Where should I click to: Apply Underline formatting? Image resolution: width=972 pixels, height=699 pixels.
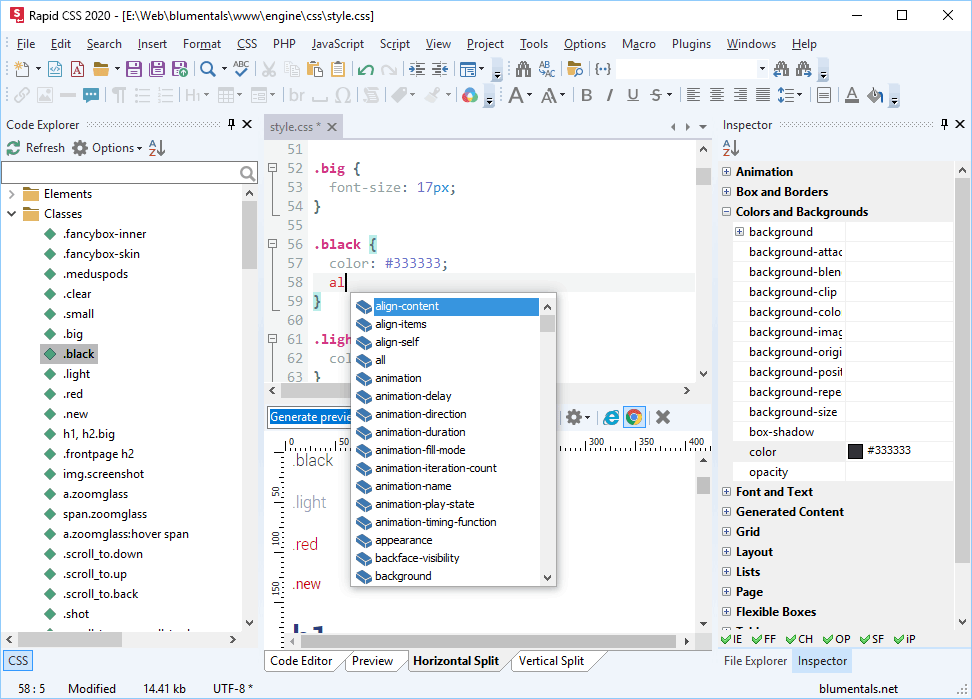[x=632, y=95]
